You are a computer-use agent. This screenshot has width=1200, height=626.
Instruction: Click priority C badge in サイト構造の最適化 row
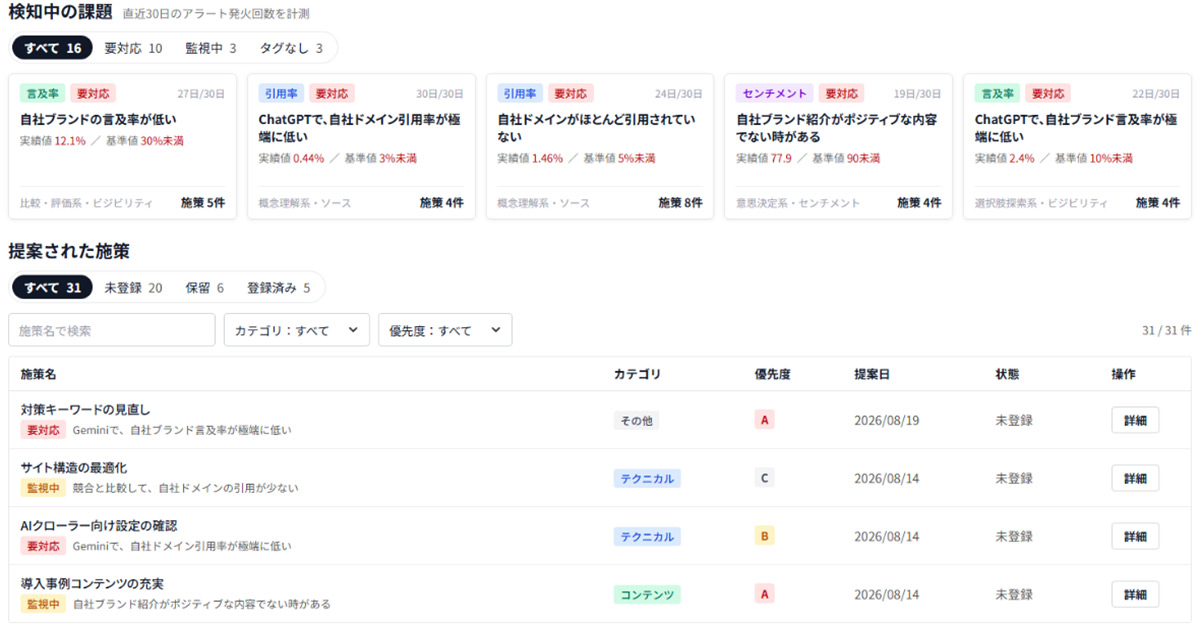click(765, 479)
